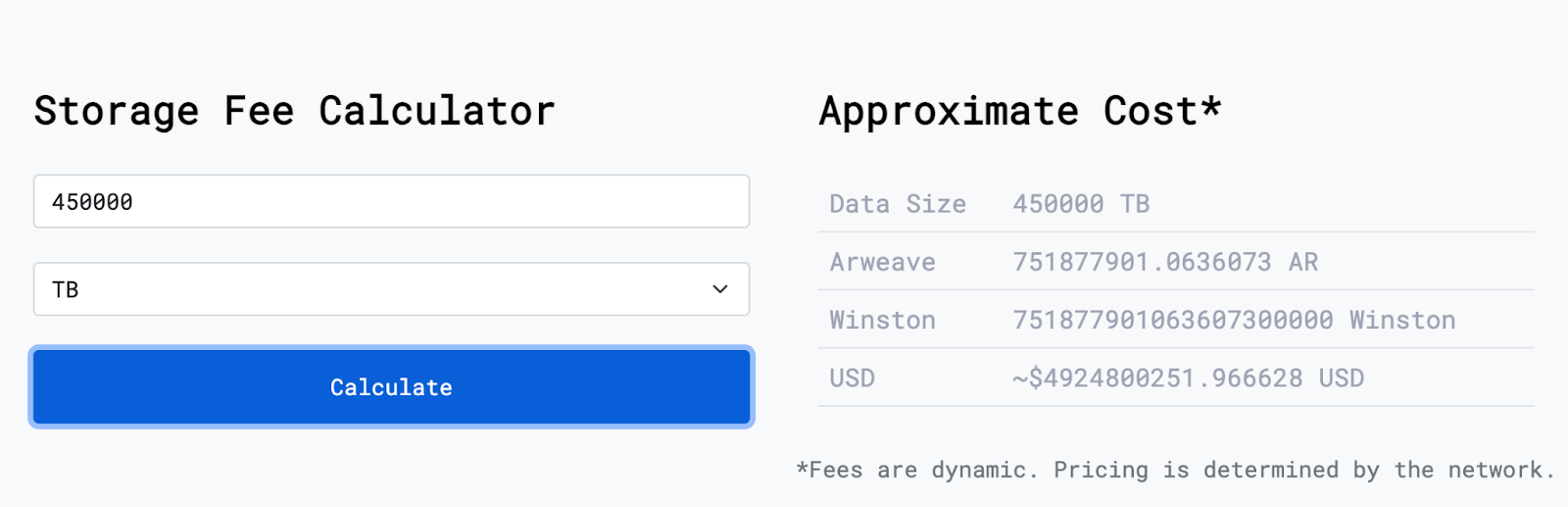The width and height of the screenshot is (1568, 507).
Task: Click the 450000 TB result value
Action: [x=1080, y=204]
